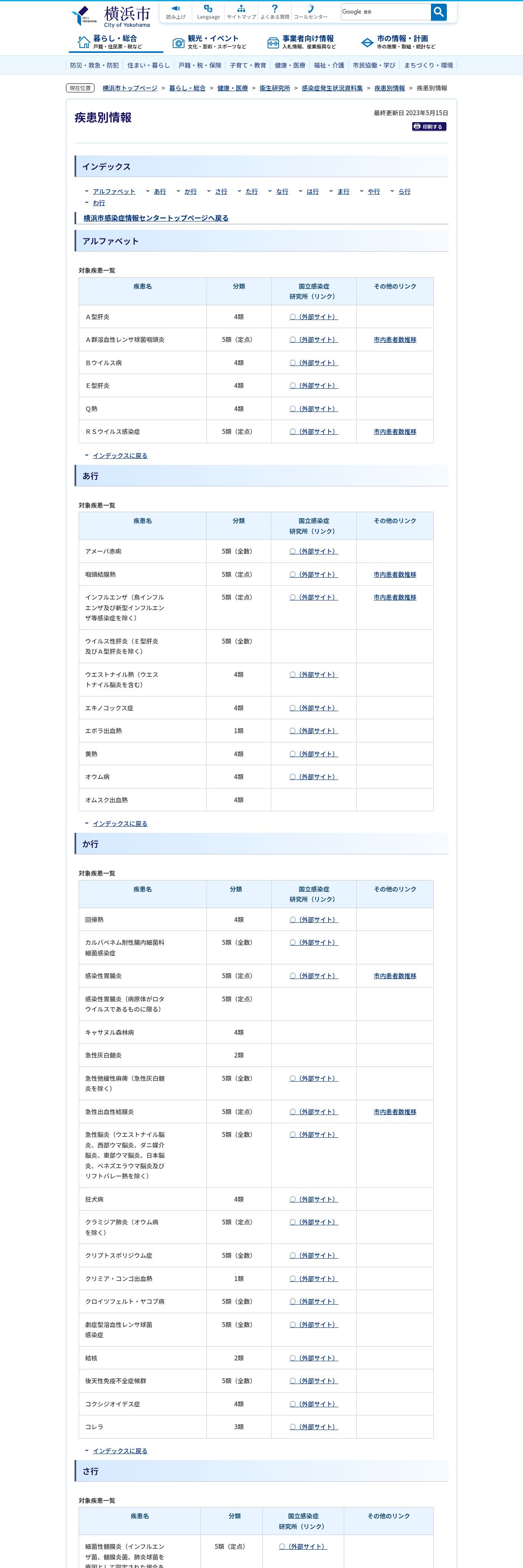Viewport: 523px width, 1568px height.
Task: Jump to さ行 index section
Action: (221, 191)
